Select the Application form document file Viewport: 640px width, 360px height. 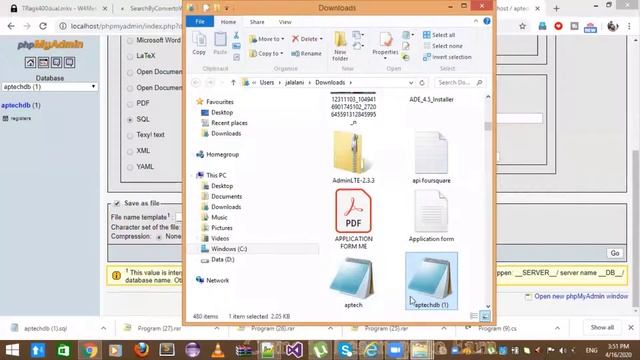pos(431,216)
